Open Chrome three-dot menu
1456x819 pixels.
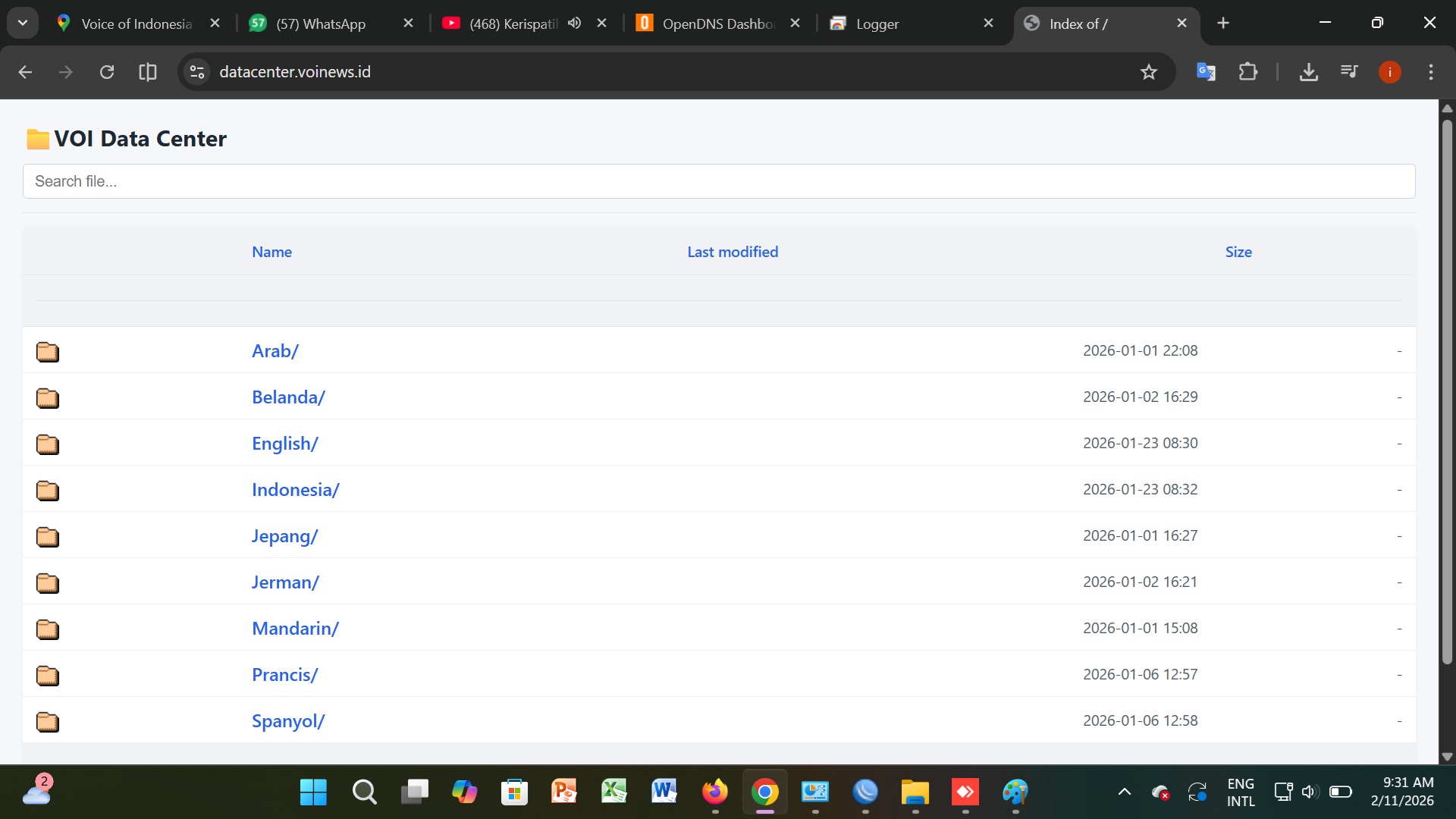tap(1431, 72)
